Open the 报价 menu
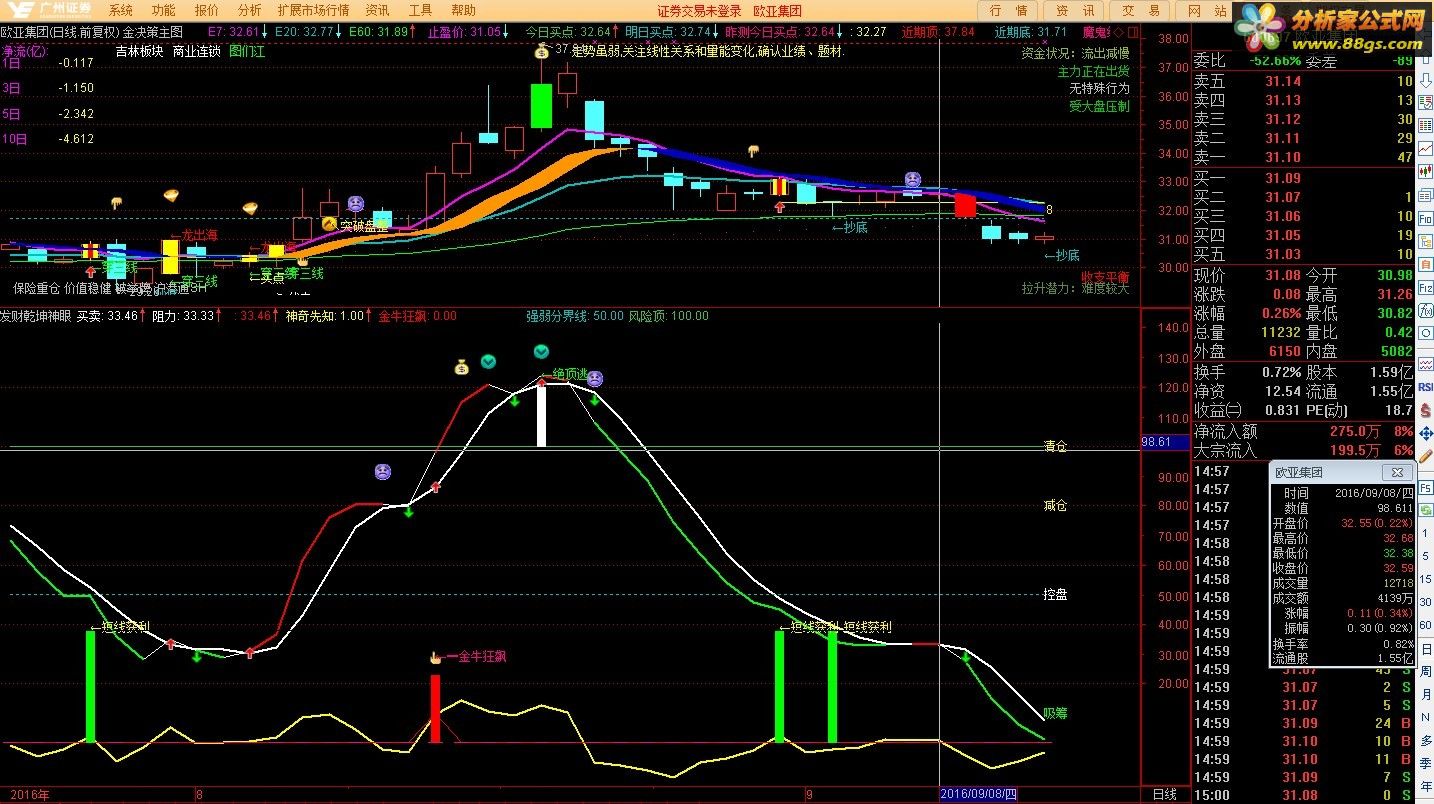This screenshot has height=804, width=1434. [x=207, y=10]
